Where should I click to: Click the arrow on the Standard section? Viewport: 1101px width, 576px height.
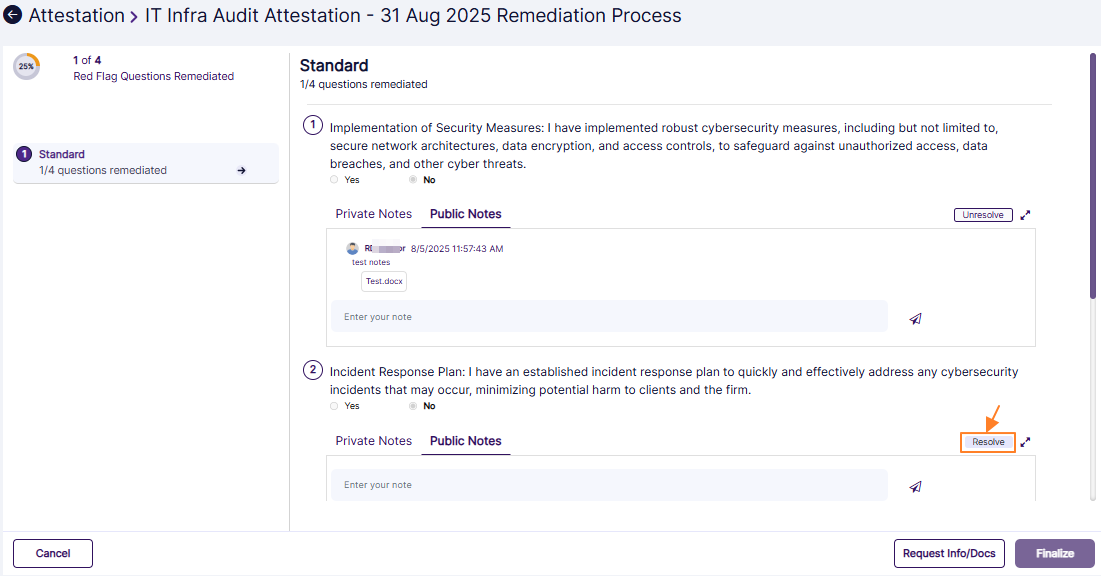[241, 171]
